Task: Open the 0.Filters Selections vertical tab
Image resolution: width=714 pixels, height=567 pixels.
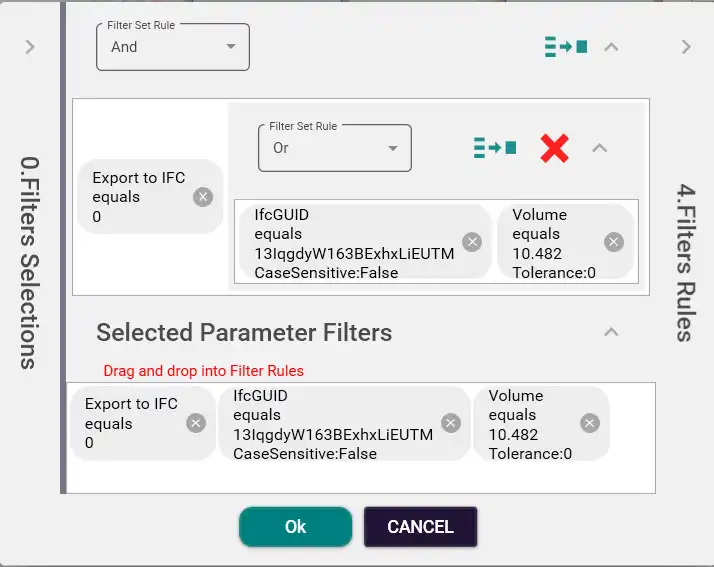Action: (x=31, y=263)
